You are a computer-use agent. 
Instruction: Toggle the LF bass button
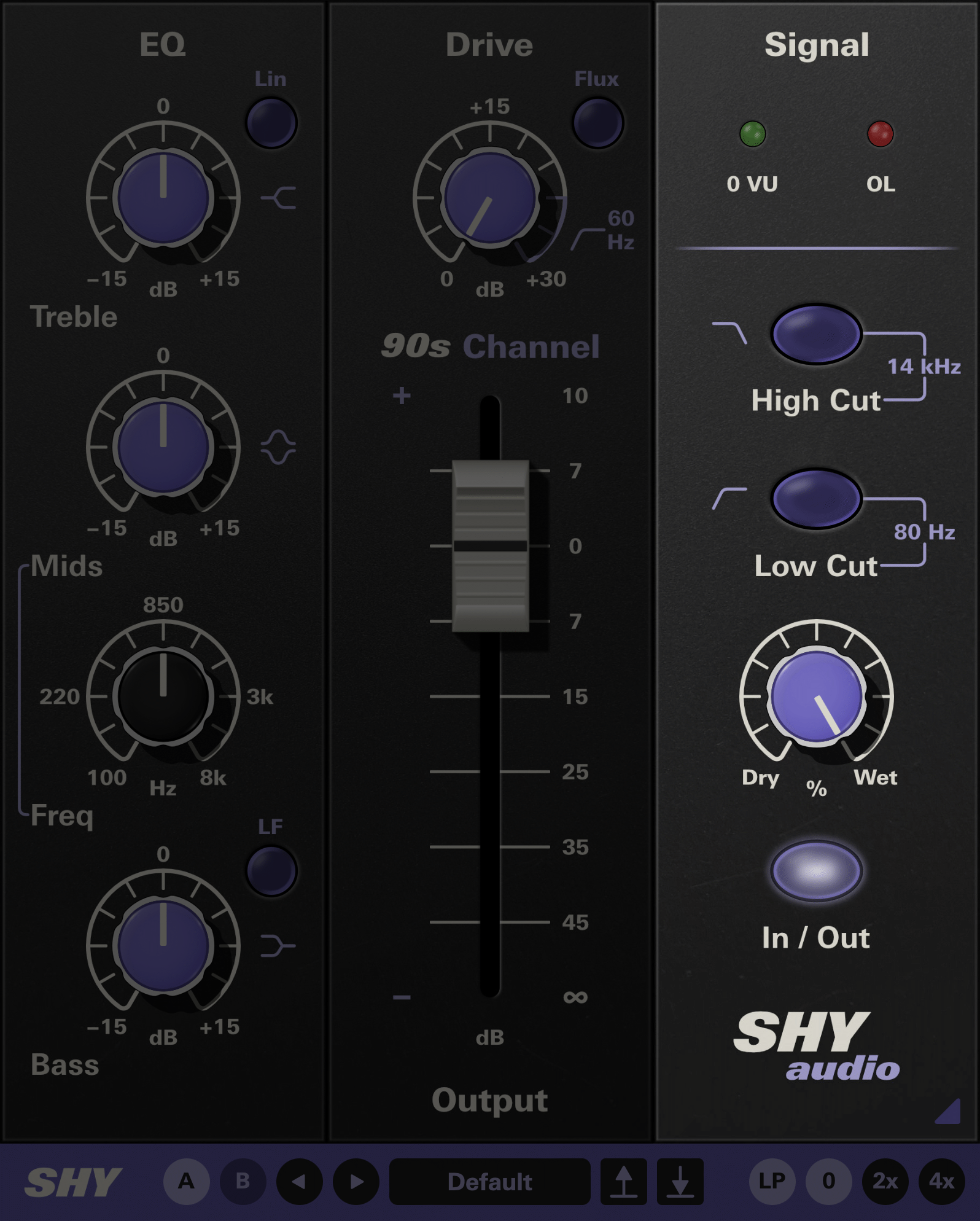pos(271,871)
